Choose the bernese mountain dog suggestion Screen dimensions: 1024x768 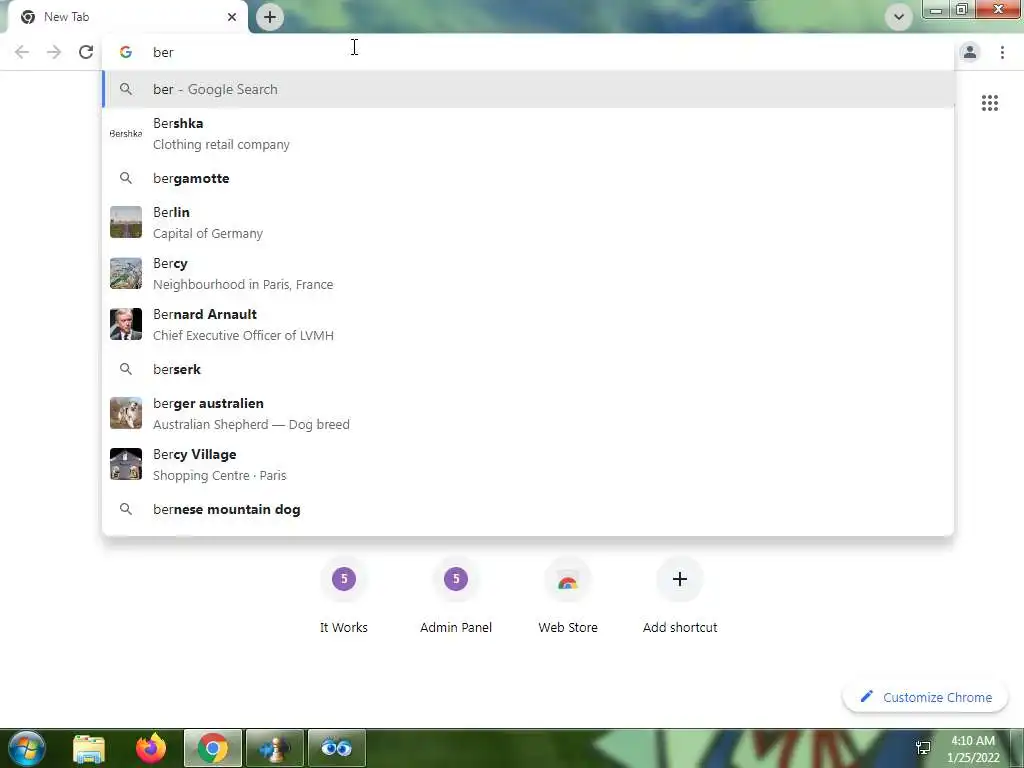(x=529, y=509)
